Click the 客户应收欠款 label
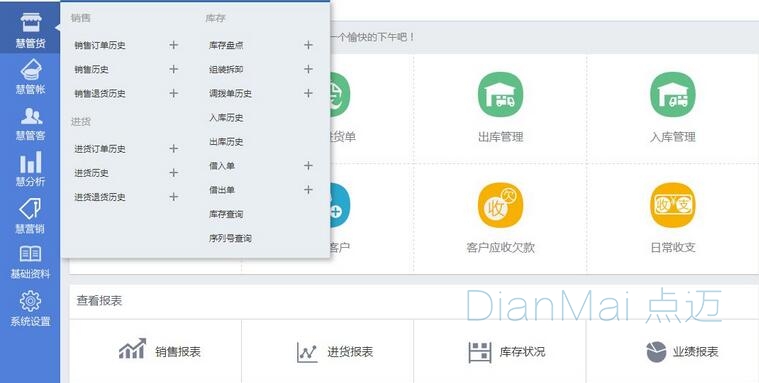Viewport: 759px width, 383px height. (501, 247)
